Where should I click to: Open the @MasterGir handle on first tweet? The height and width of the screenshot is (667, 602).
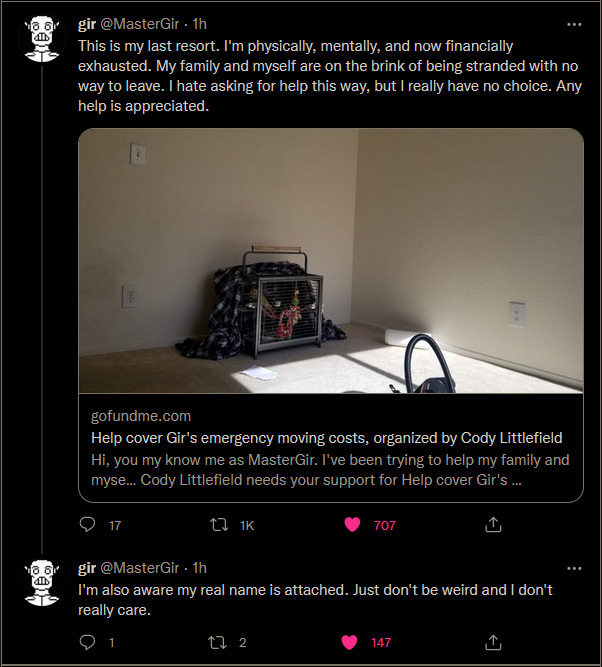[x=140, y=24]
